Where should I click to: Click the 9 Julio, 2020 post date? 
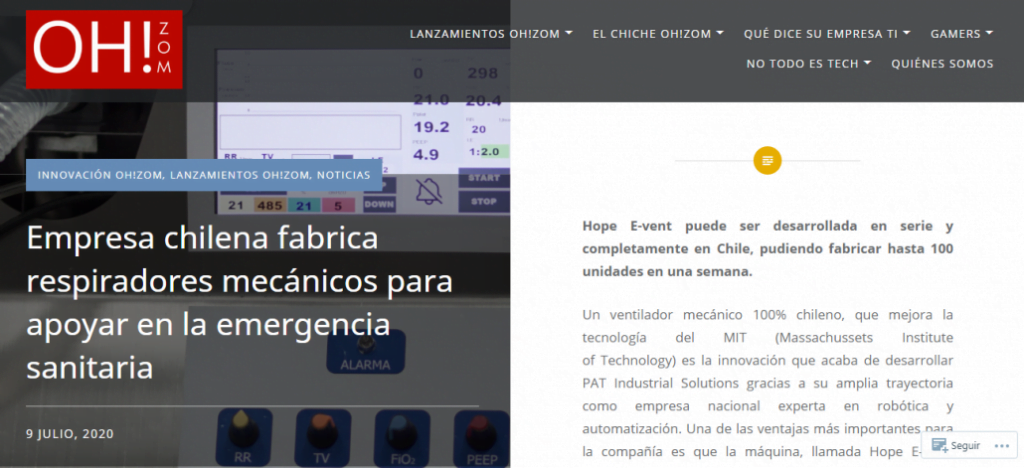click(x=70, y=434)
